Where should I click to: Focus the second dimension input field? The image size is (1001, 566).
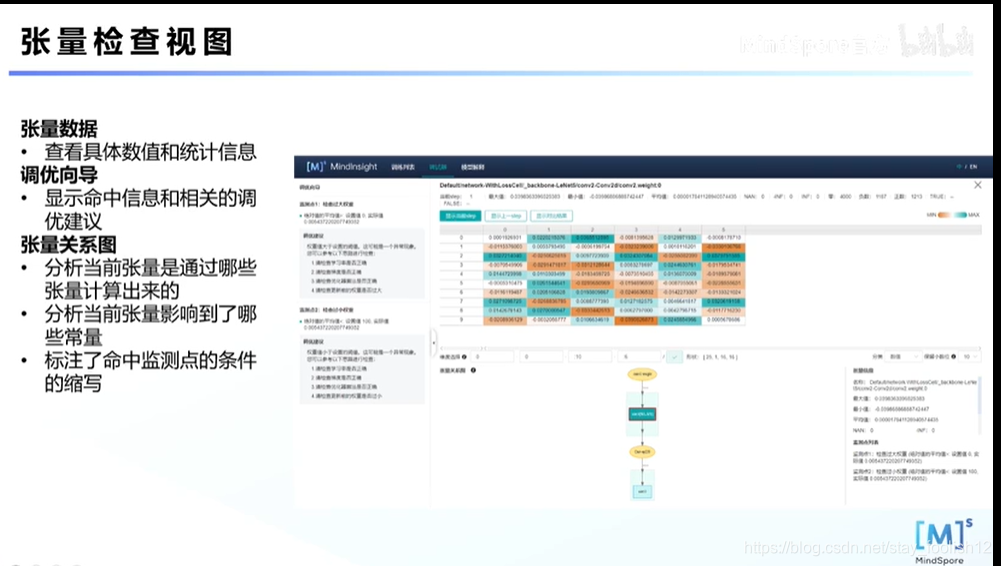click(x=541, y=357)
